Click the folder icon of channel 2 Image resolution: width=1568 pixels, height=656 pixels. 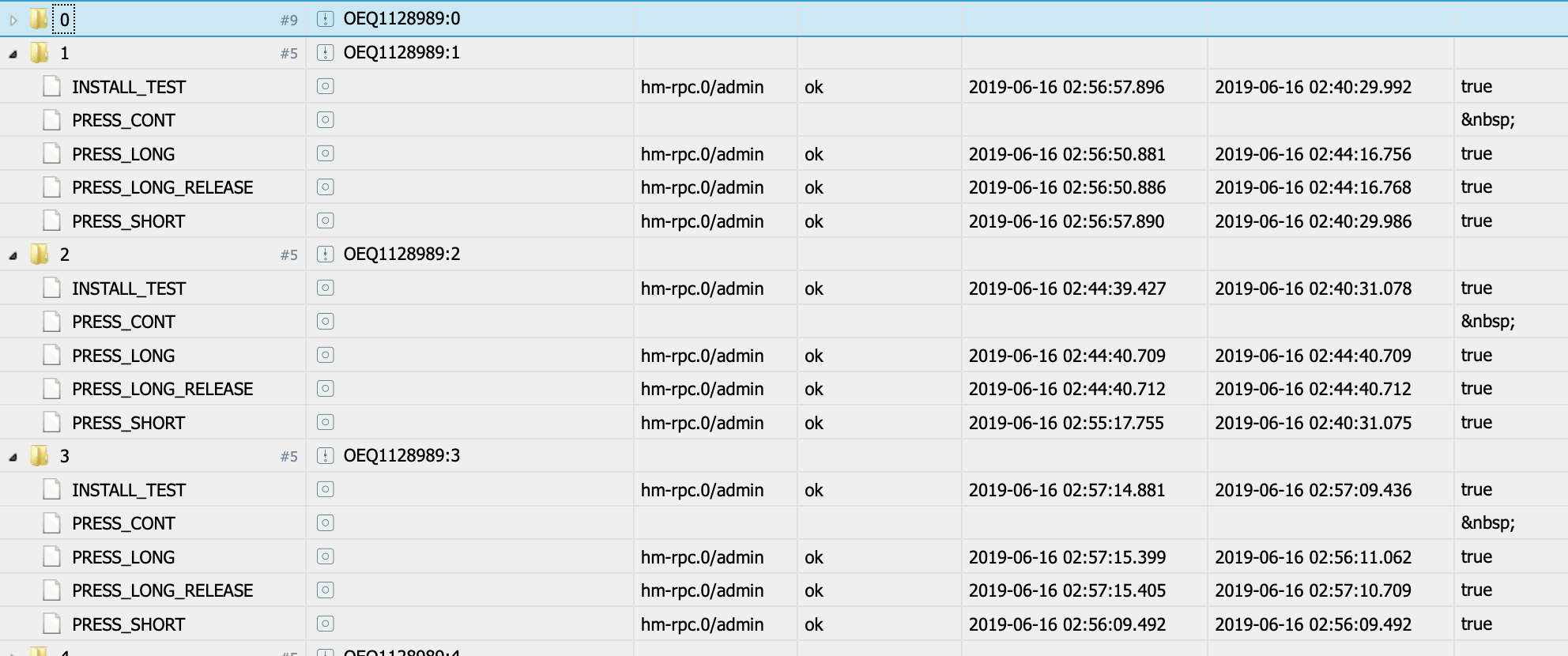point(39,254)
